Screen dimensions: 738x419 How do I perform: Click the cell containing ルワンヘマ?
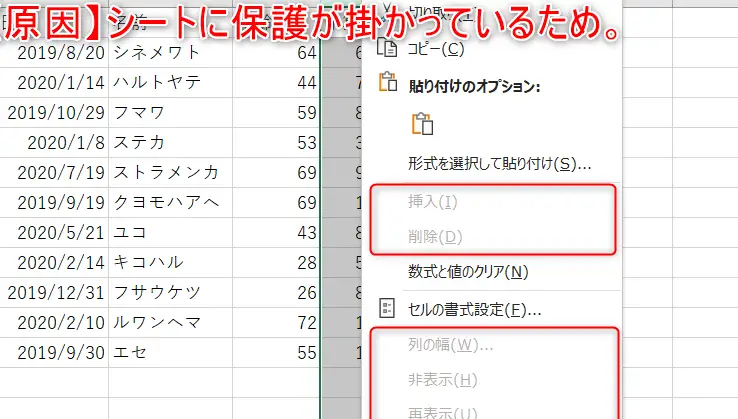160,322
